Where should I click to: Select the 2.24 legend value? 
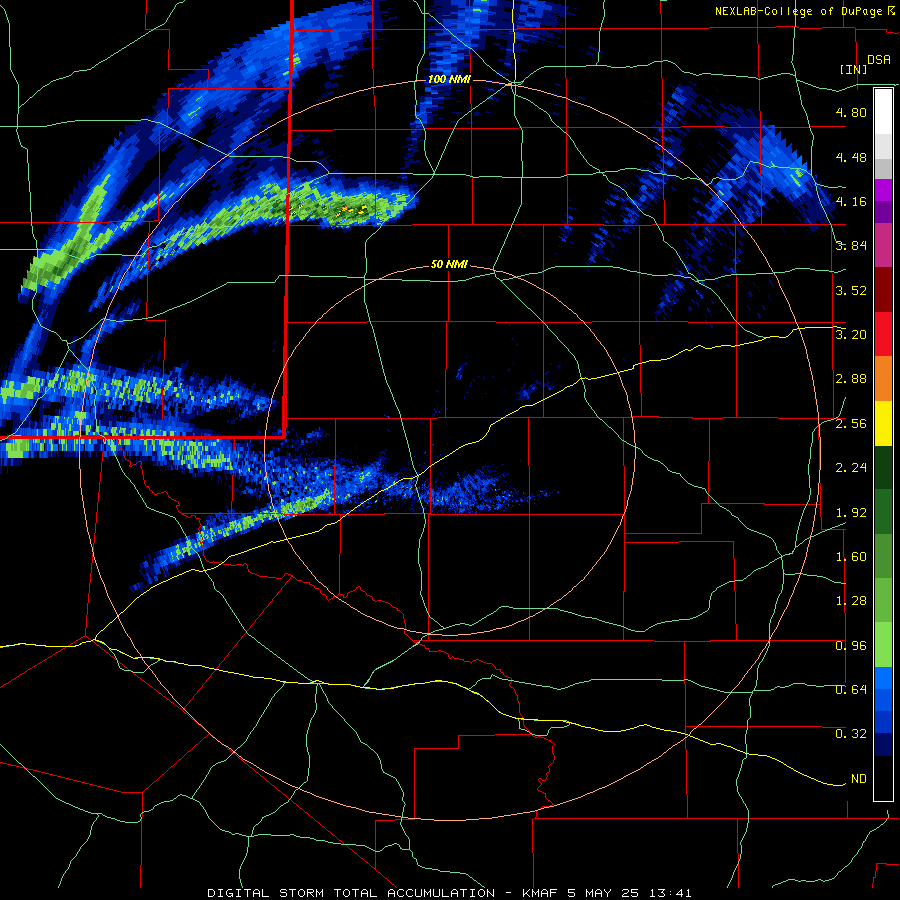[x=851, y=468]
